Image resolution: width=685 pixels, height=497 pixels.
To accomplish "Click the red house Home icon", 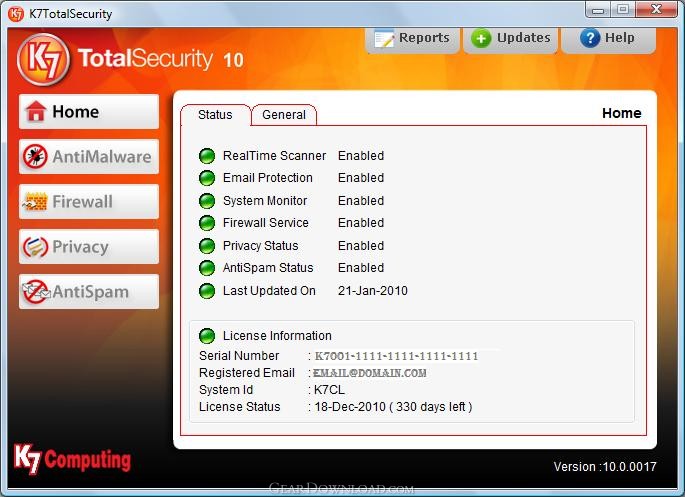I will click(36, 111).
